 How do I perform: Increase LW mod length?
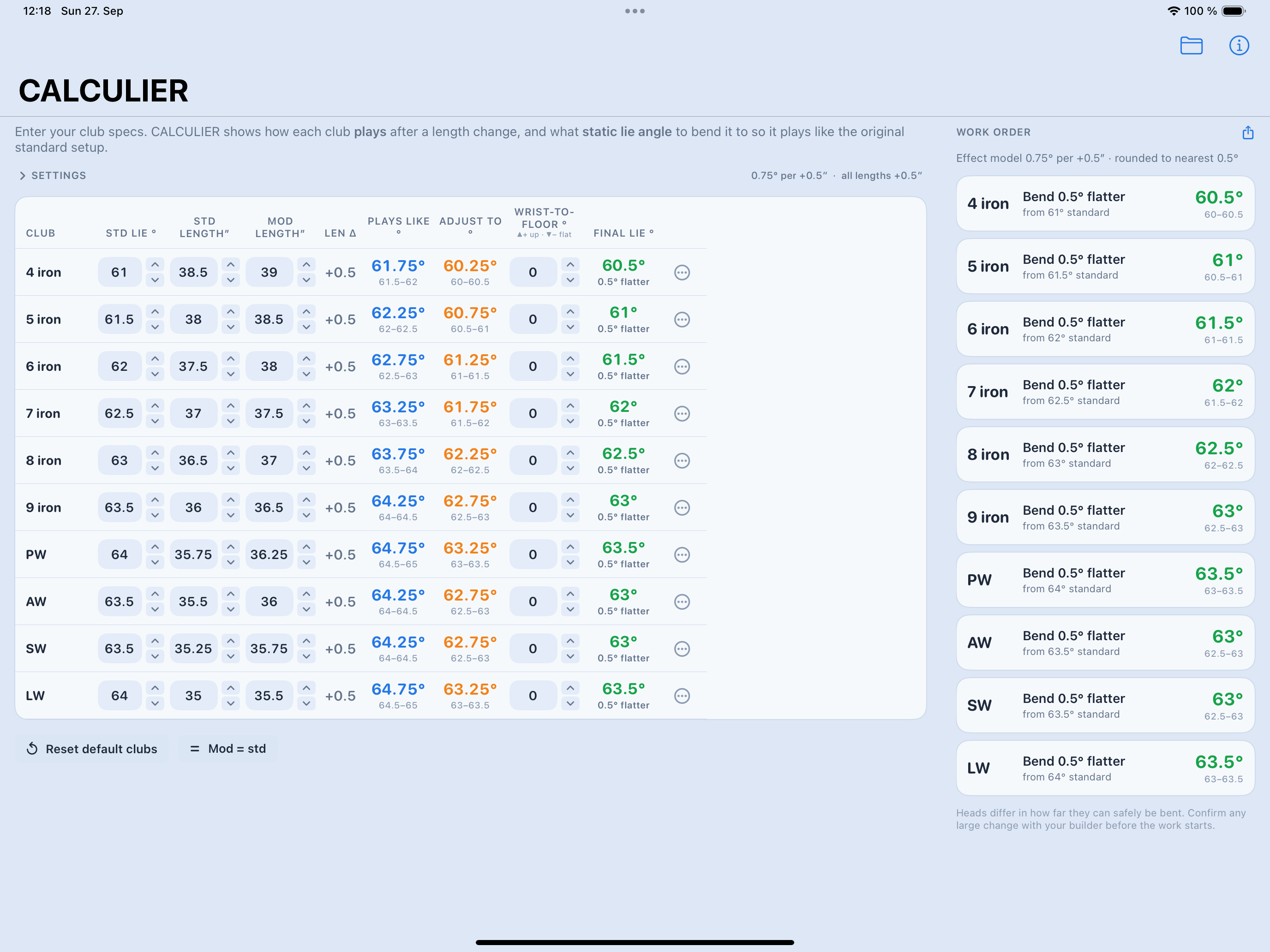(306, 688)
